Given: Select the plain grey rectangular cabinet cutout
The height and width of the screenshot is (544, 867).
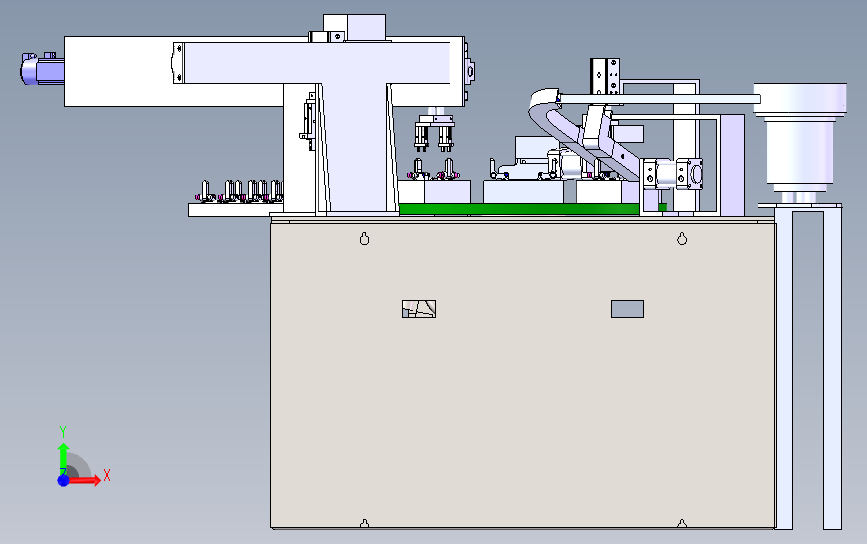Looking at the screenshot, I should [627, 308].
